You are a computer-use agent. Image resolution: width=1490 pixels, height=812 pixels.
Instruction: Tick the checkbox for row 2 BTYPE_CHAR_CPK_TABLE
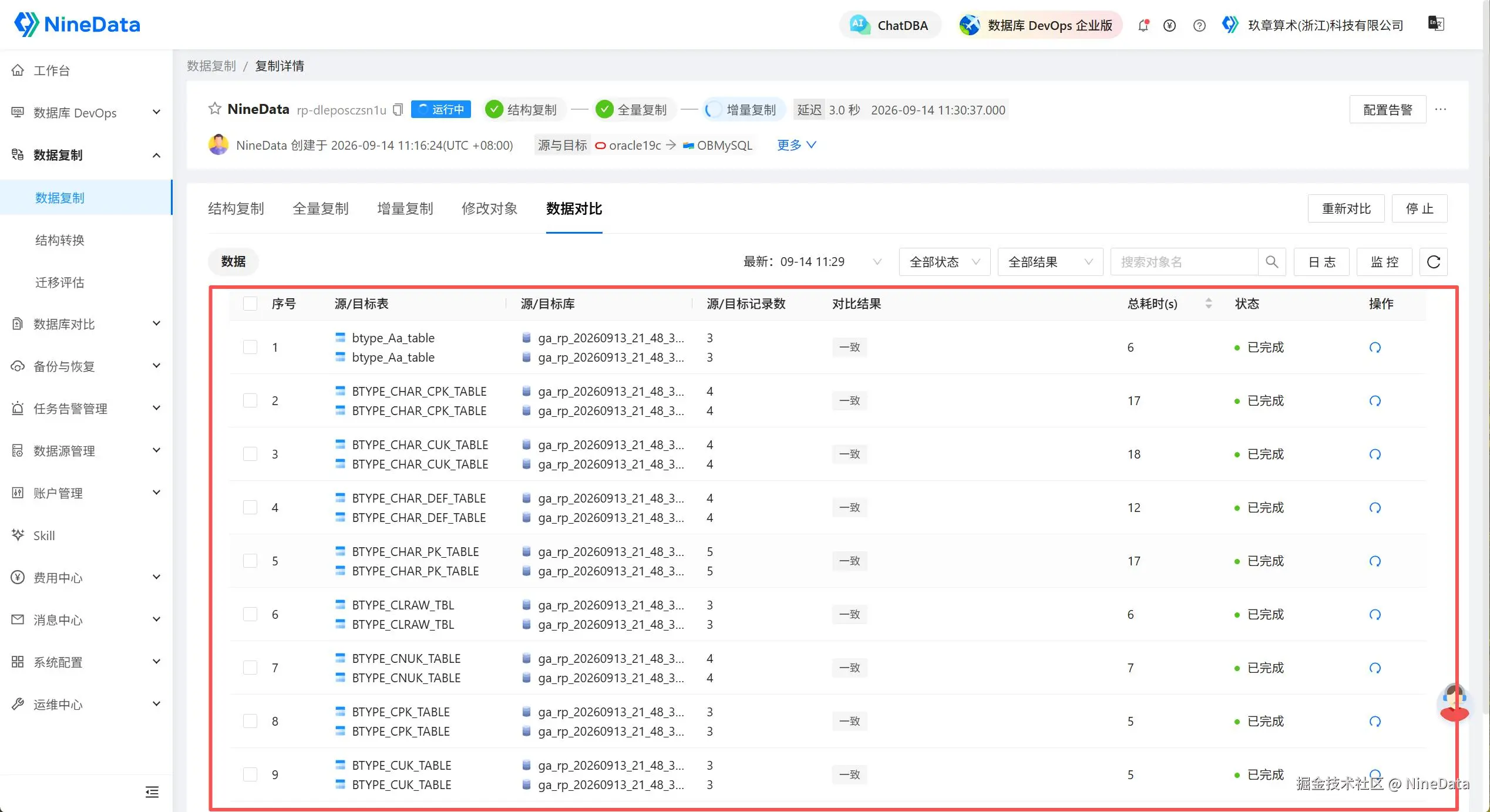tap(250, 401)
